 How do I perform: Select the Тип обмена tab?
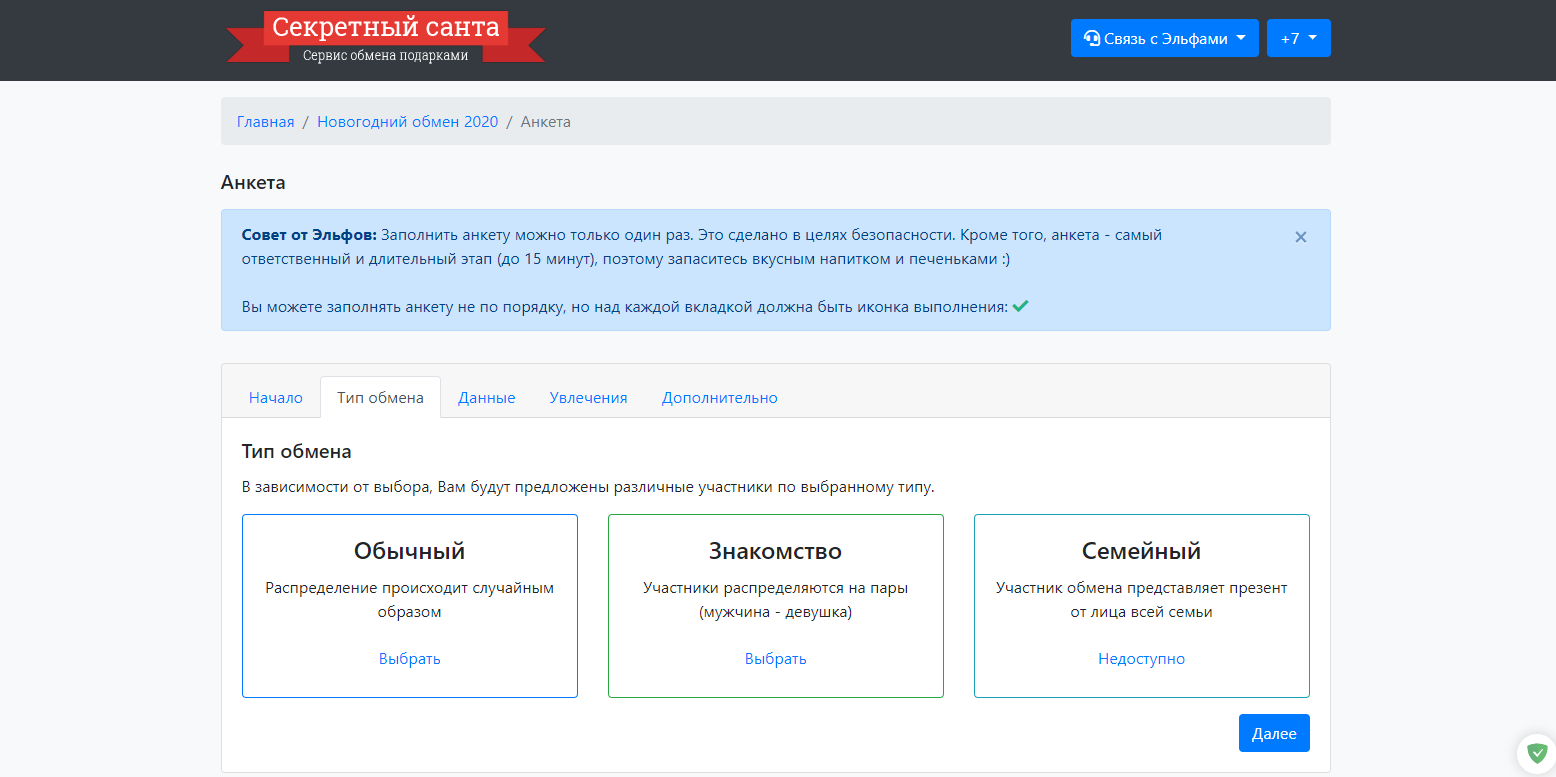380,397
